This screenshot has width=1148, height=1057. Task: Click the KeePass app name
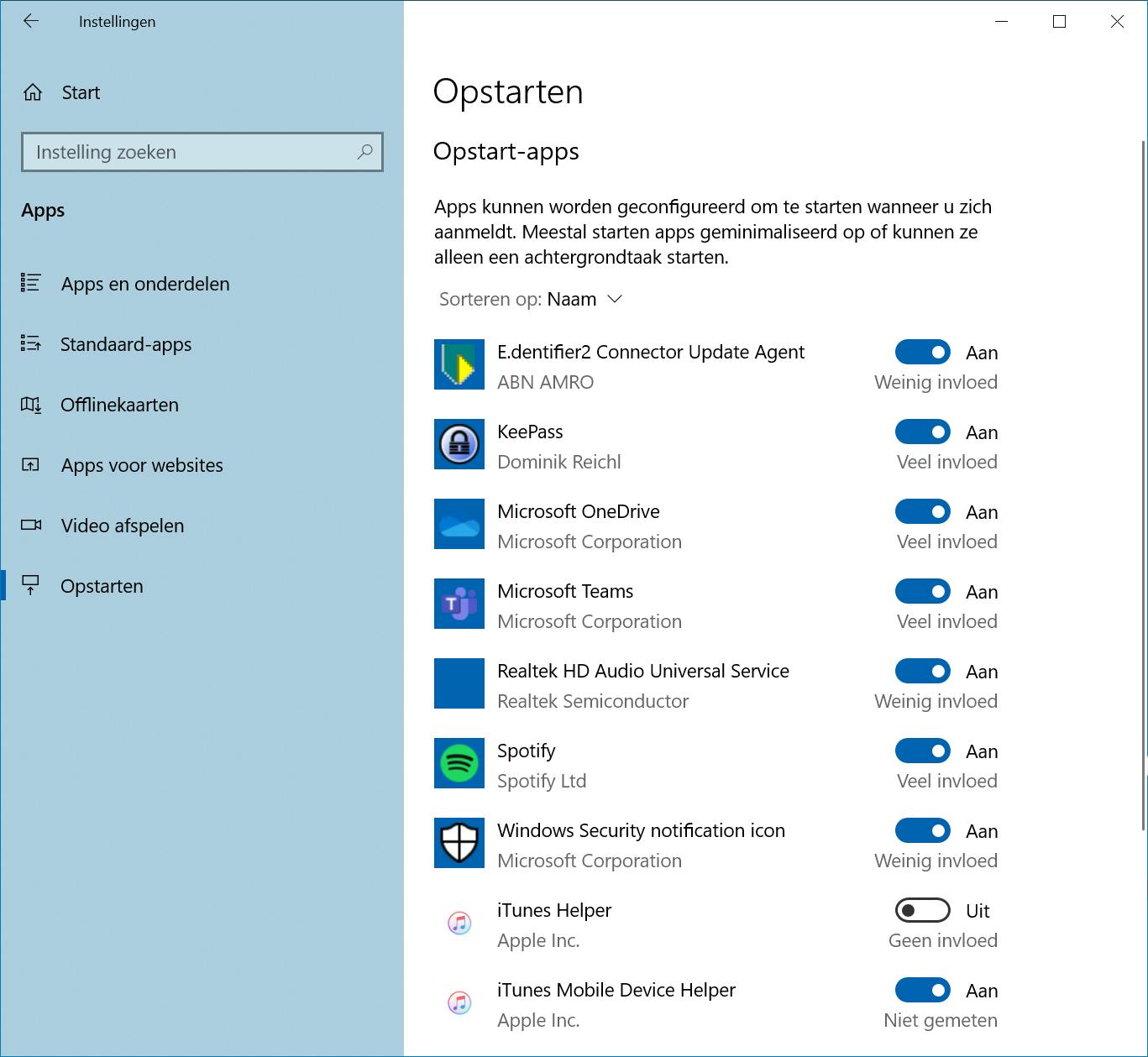[530, 432]
